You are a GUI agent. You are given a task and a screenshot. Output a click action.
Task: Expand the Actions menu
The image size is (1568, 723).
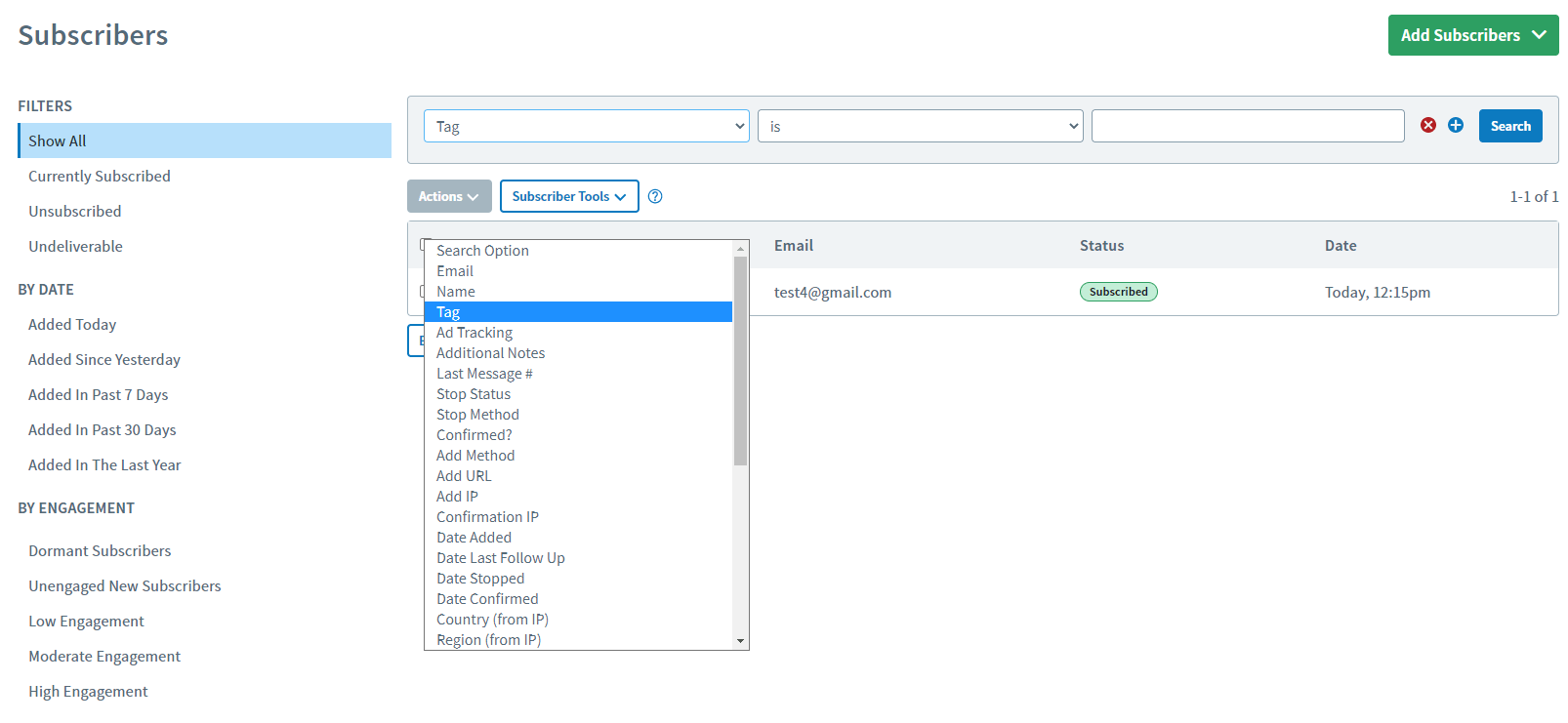tap(449, 196)
